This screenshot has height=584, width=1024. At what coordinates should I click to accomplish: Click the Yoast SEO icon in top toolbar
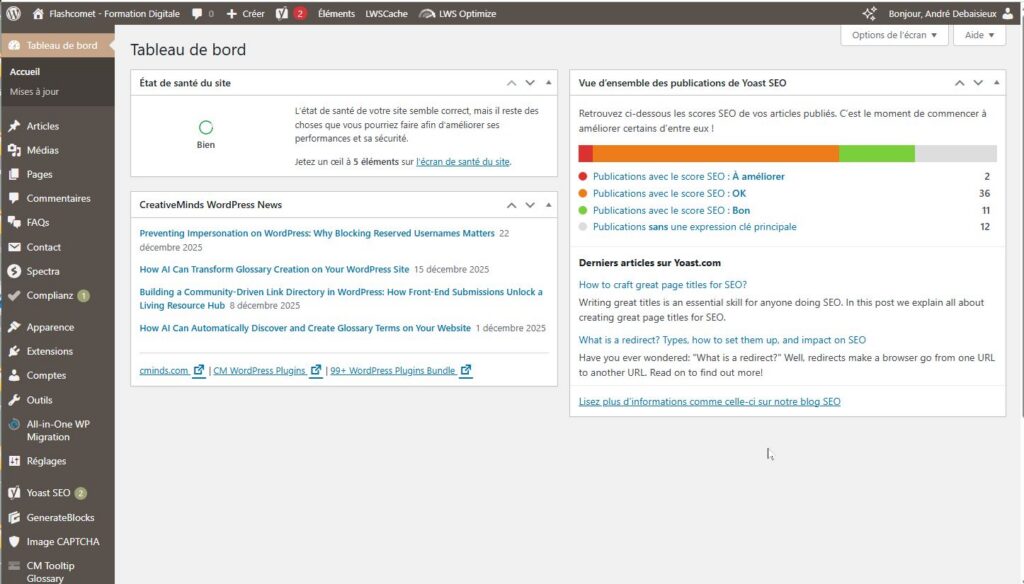[283, 14]
